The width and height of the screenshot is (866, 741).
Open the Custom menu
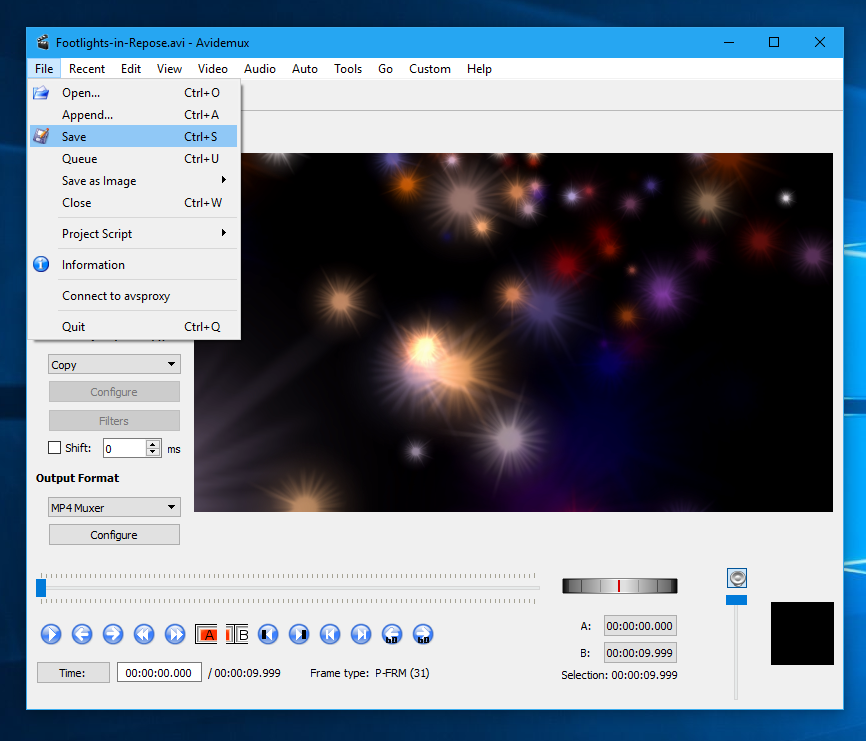430,68
